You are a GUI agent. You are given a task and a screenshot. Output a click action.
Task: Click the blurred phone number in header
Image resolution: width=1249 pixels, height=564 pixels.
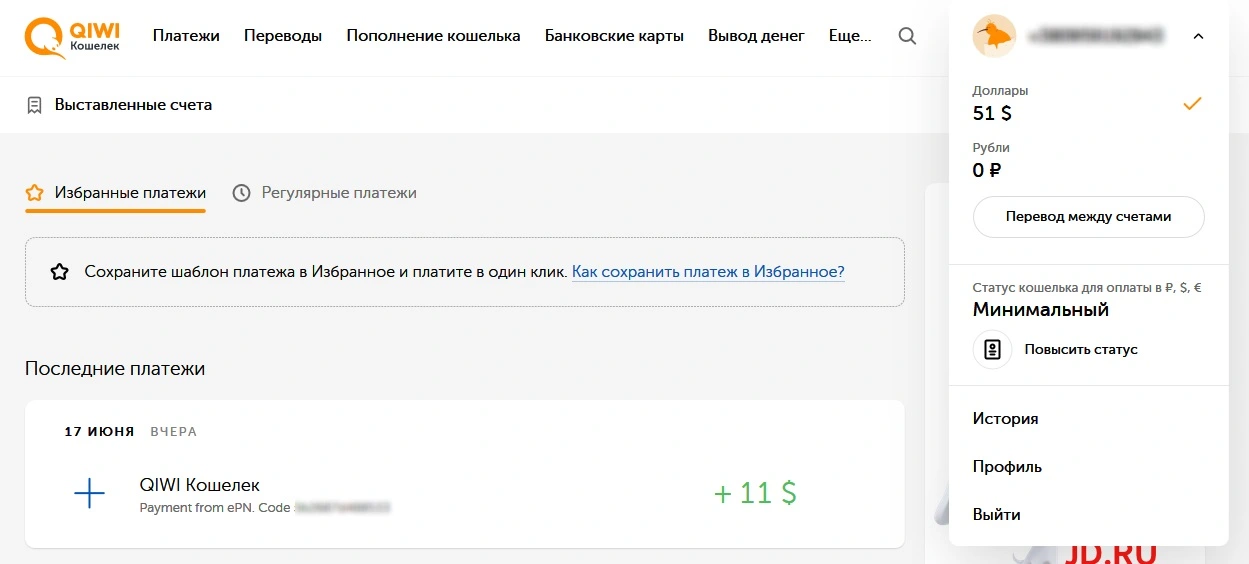pos(1095,37)
